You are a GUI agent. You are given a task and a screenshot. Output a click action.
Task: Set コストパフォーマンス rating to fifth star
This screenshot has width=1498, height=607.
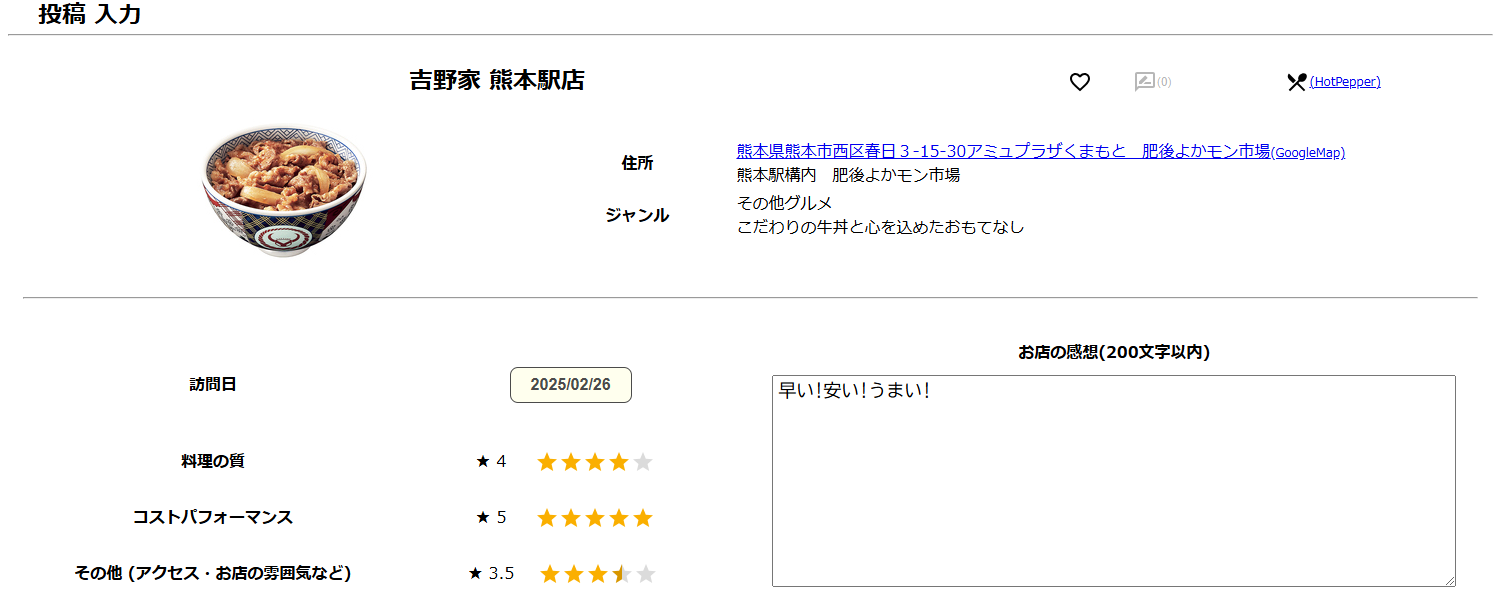pyautogui.click(x=643, y=518)
